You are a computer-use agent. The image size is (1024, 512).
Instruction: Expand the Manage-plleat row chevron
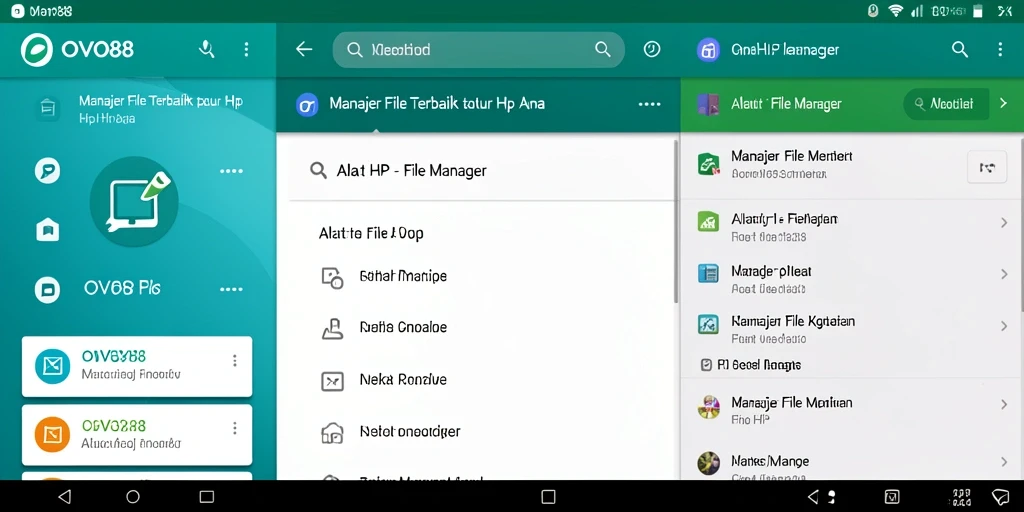(x=1004, y=274)
